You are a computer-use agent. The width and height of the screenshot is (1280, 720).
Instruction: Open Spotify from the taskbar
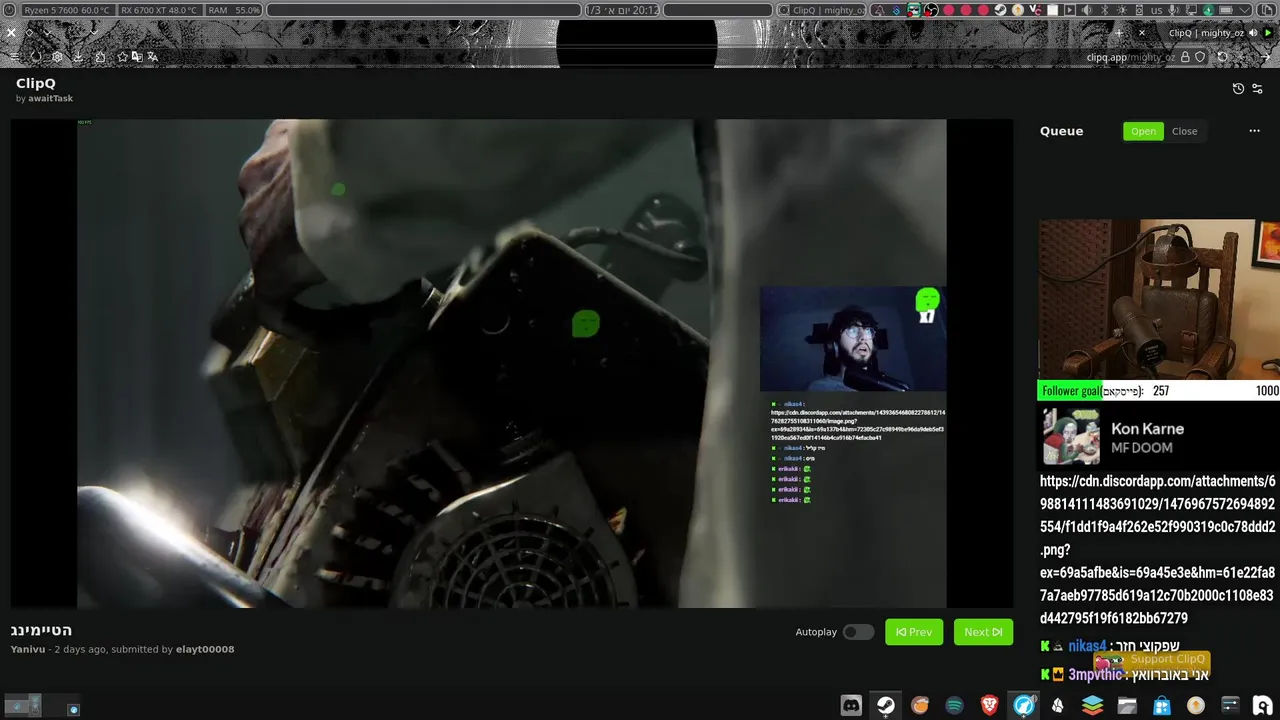pyautogui.click(x=954, y=705)
